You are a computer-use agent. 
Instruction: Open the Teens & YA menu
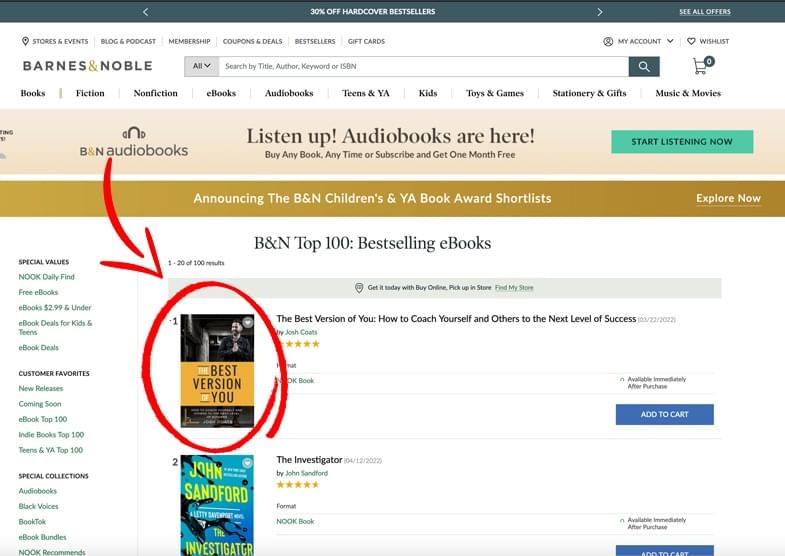click(x=365, y=93)
